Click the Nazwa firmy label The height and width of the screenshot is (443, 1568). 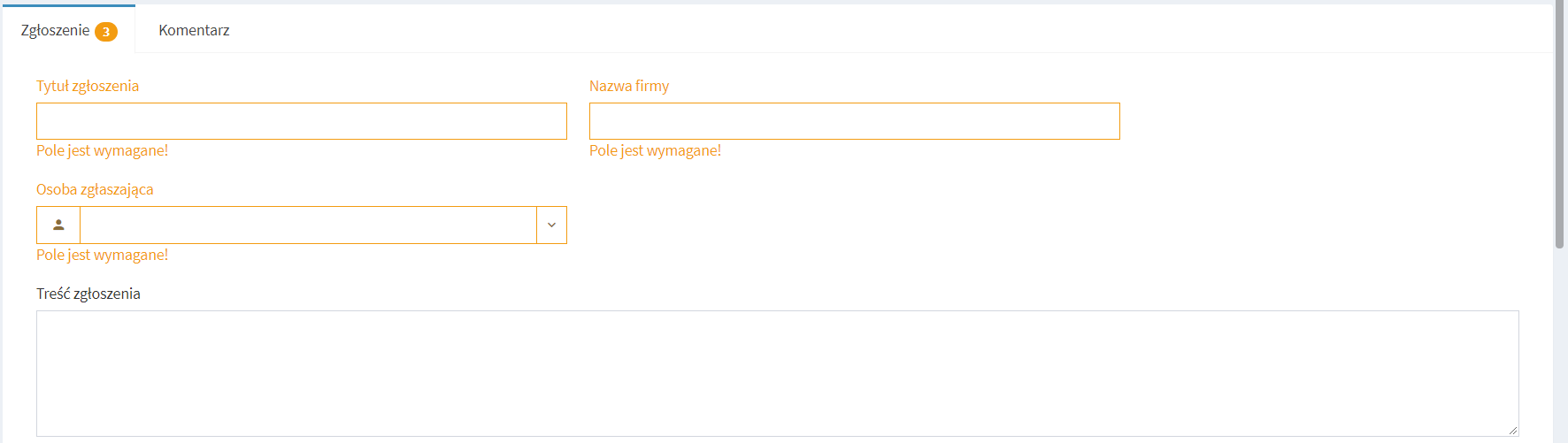click(x=629, y=86)
